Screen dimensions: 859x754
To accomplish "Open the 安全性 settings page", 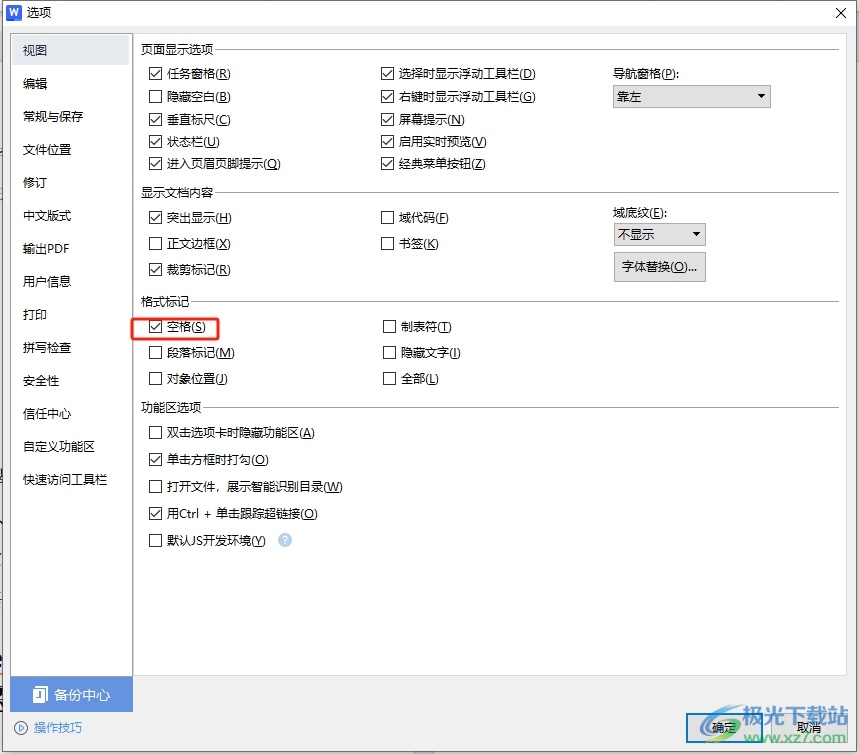I will [x=70, y=381].
